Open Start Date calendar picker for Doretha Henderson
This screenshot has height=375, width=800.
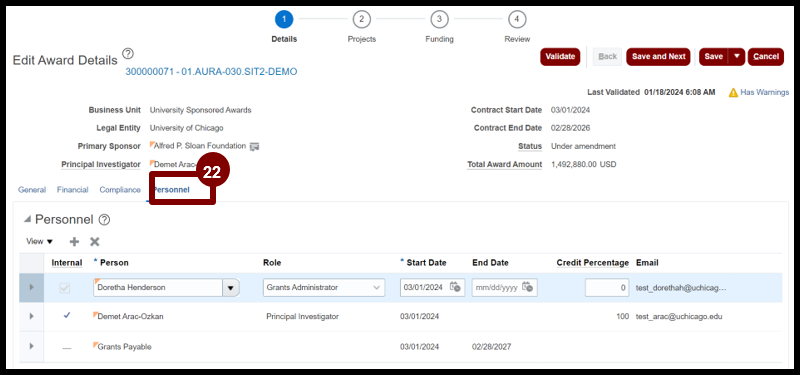(455, 287)
